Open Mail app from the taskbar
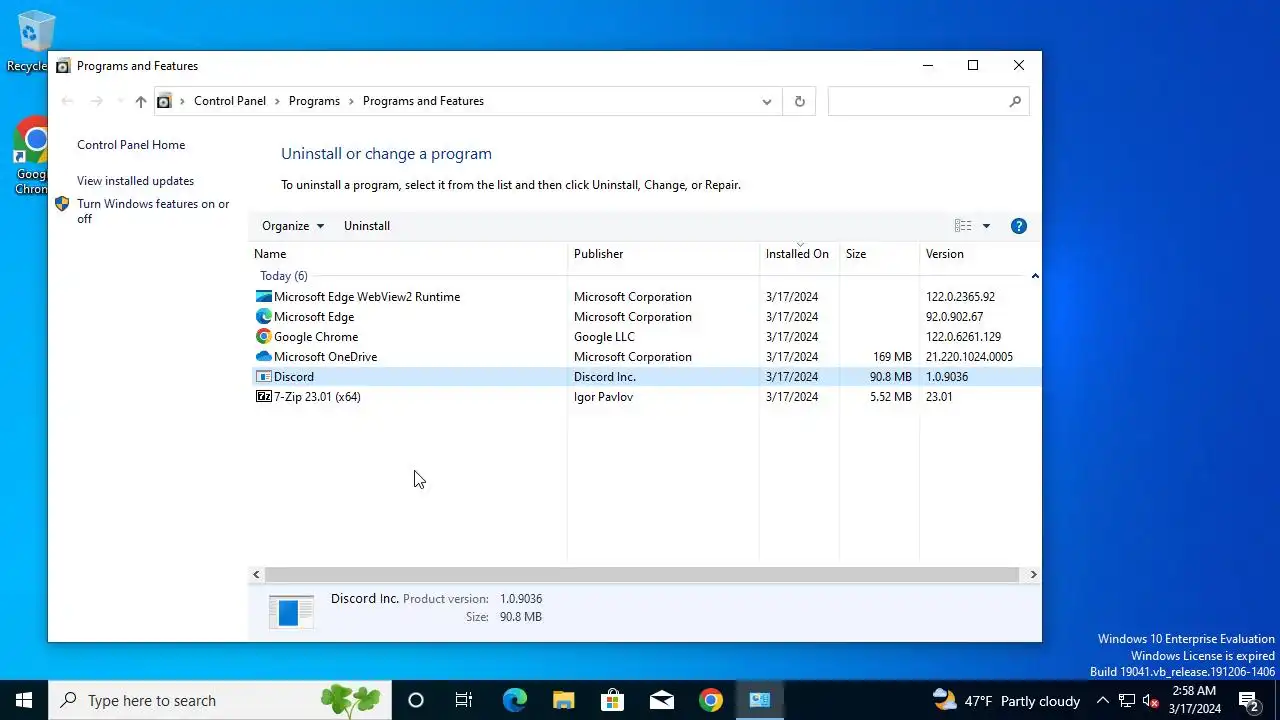1280x720 pixels. coord(661,700)
